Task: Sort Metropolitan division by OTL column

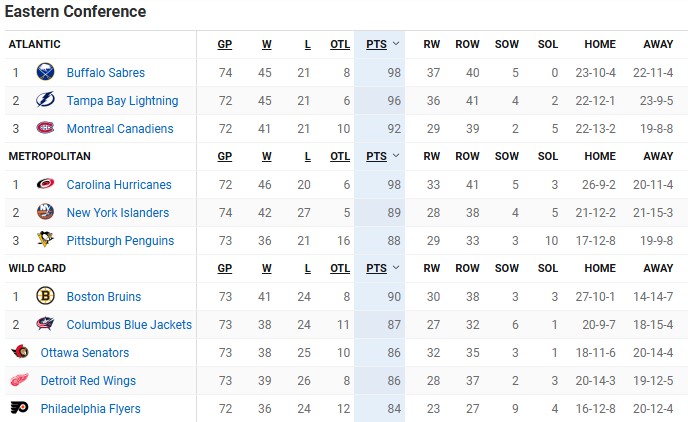Action: point(340,157)
